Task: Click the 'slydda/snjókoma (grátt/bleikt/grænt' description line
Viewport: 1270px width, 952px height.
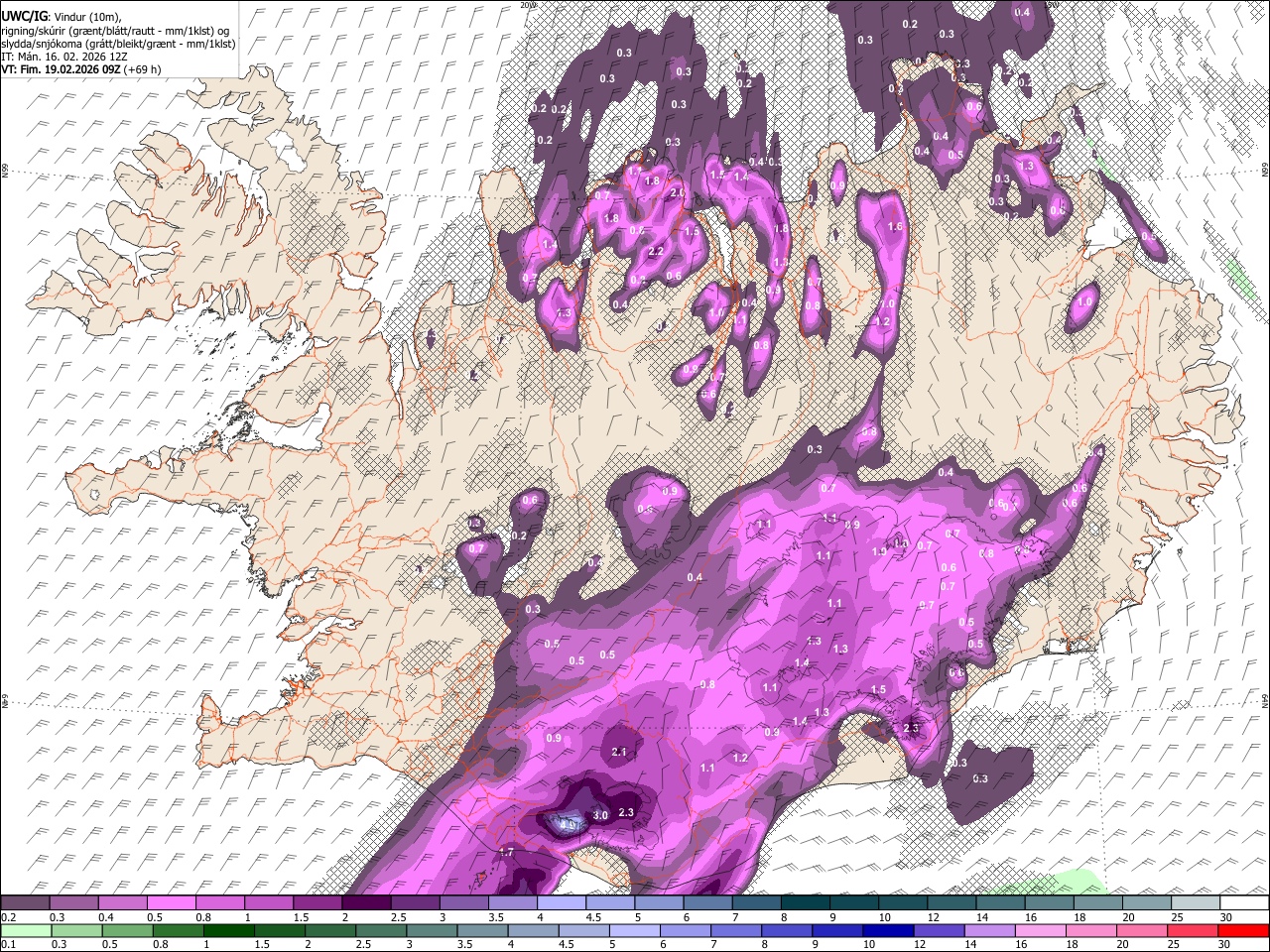Action: point(118,44)
